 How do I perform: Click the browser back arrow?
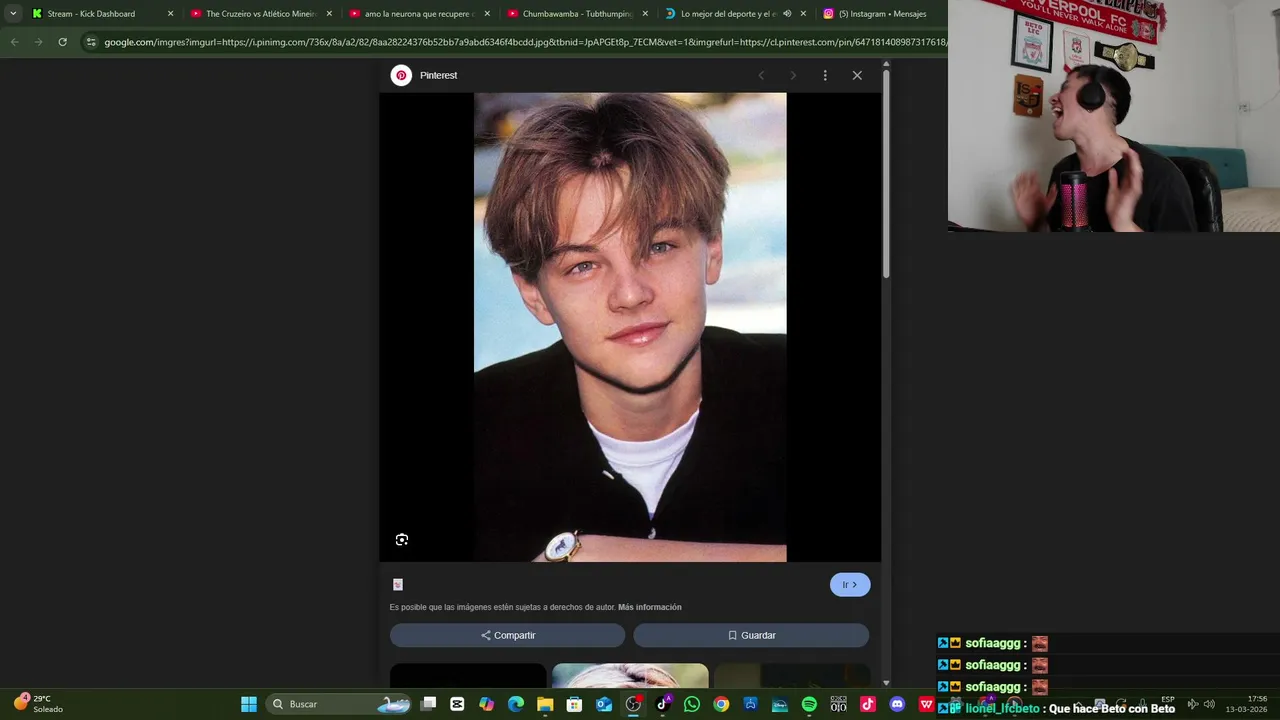(14, 42)
